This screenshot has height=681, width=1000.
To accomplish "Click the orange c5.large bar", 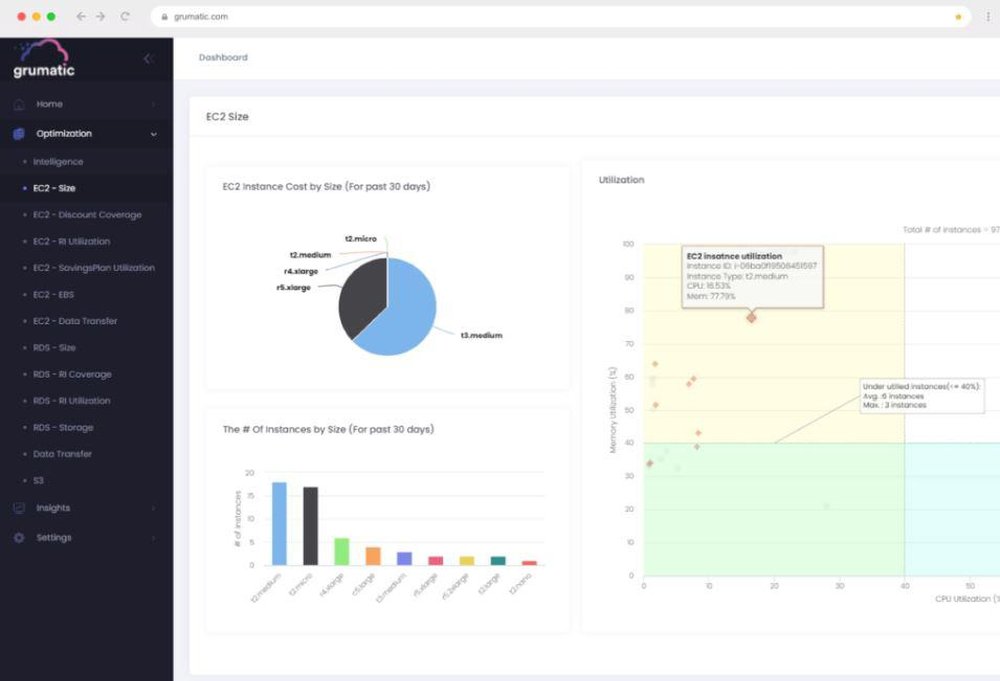I will coord(373,556).
